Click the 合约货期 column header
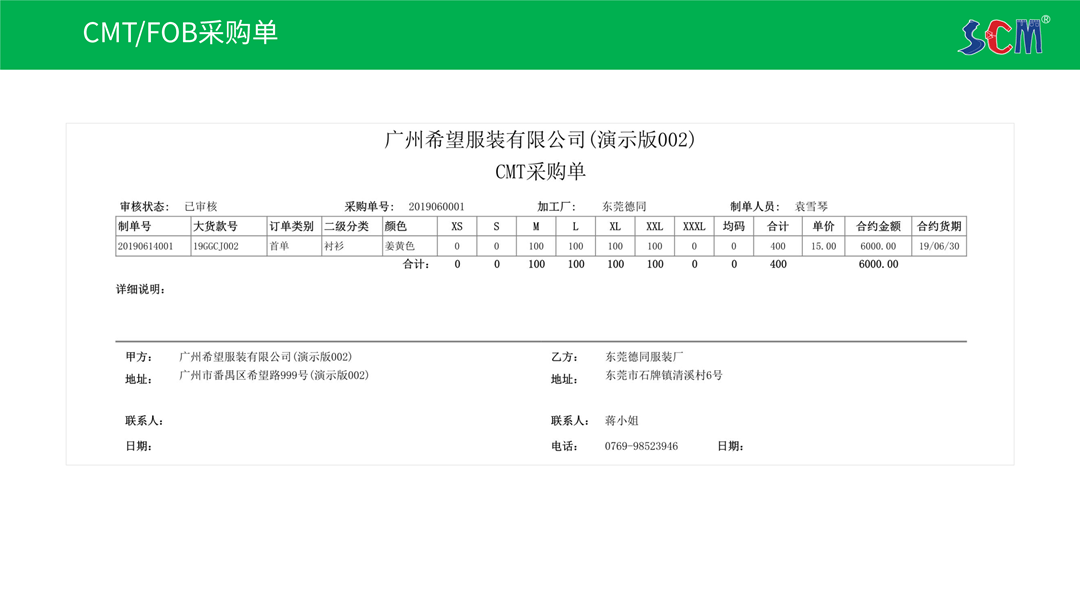This screenshot has height=608, width=1080. [x=939, y=227]
